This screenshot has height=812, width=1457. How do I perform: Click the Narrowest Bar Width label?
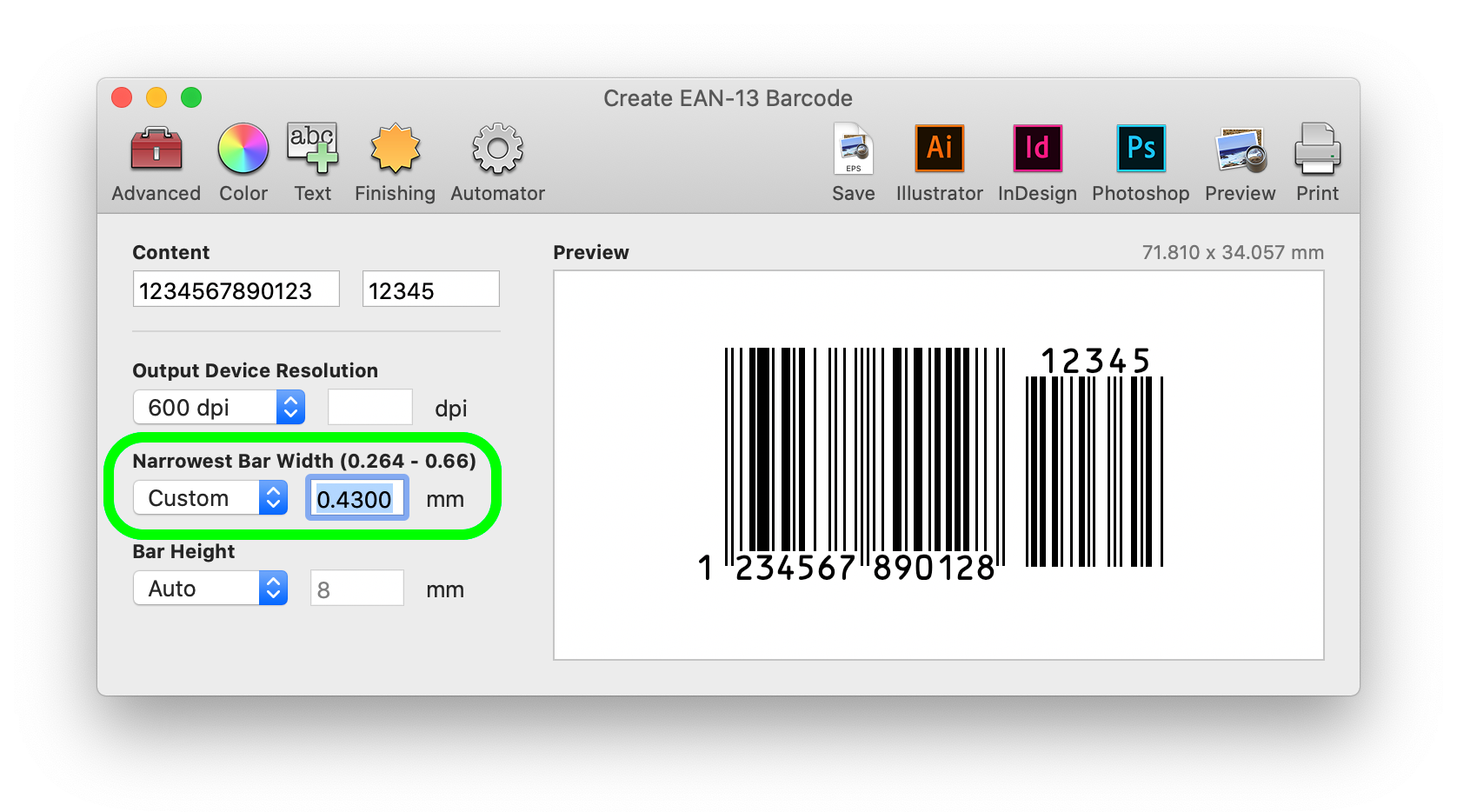(304, 461)
